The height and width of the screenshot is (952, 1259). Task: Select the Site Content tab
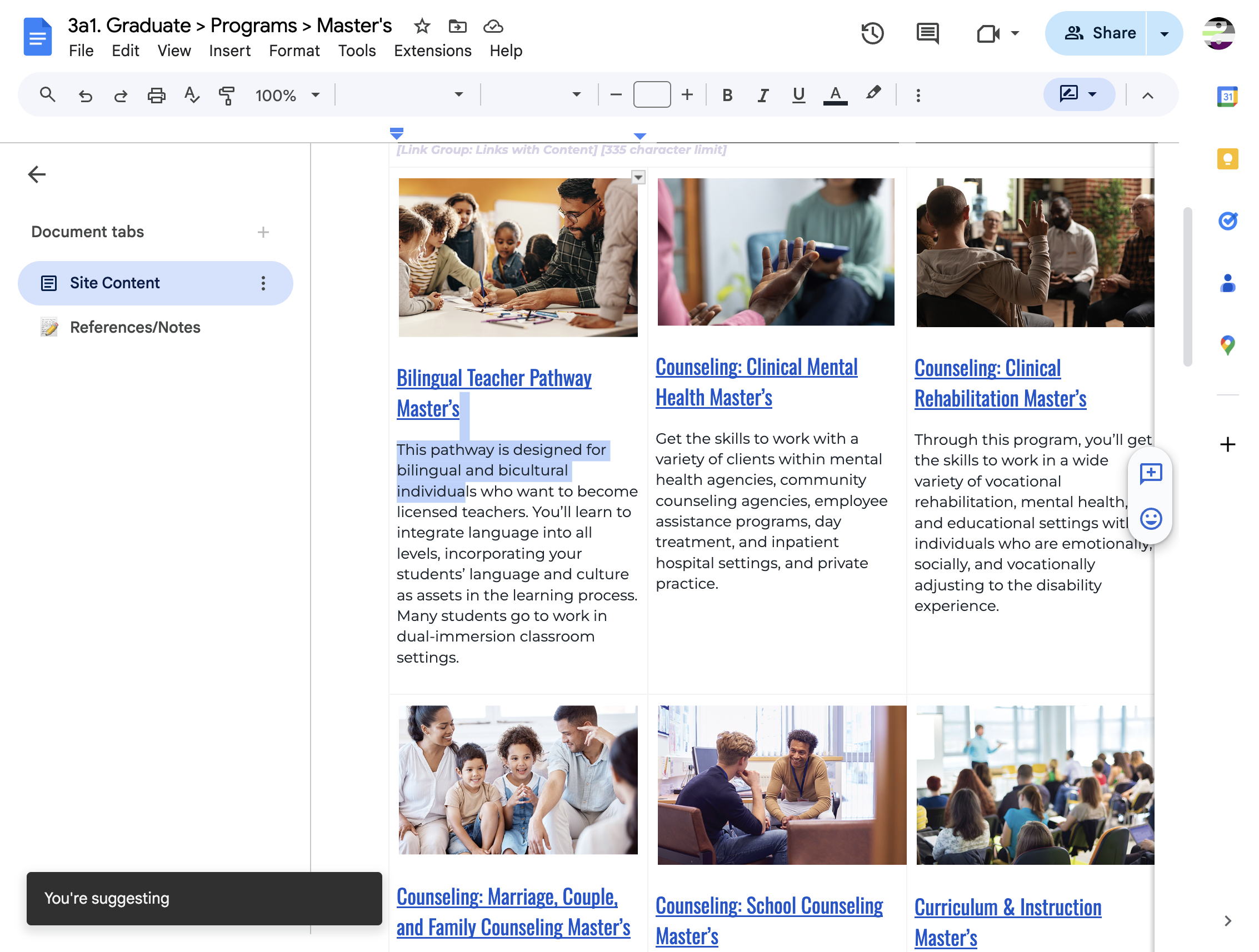pos(155,283)
